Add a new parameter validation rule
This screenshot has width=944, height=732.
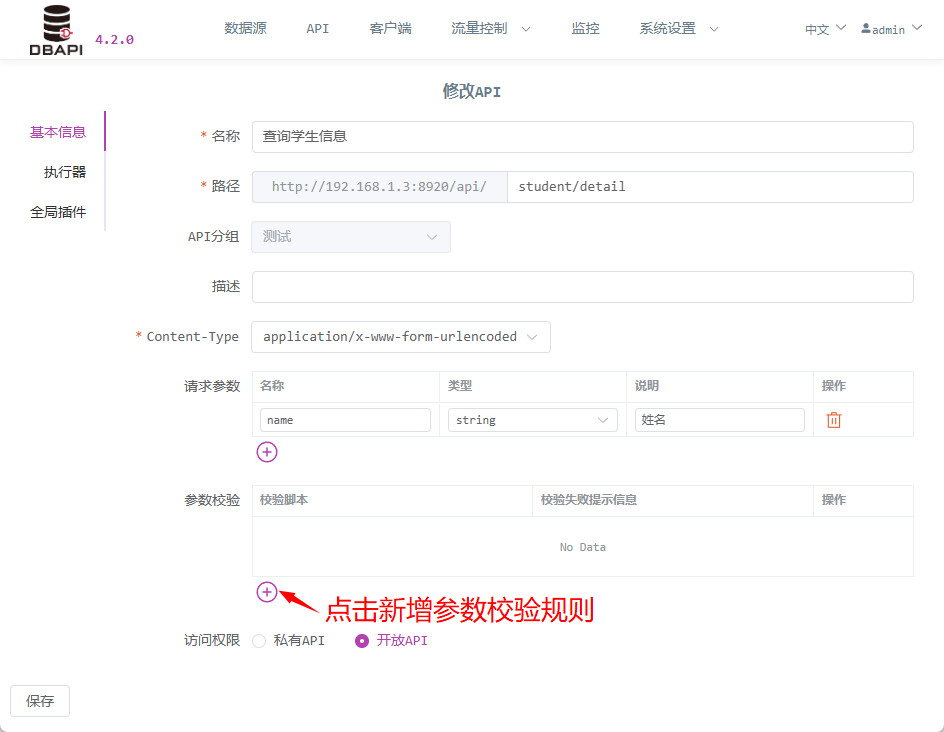[x=267, y=592]
